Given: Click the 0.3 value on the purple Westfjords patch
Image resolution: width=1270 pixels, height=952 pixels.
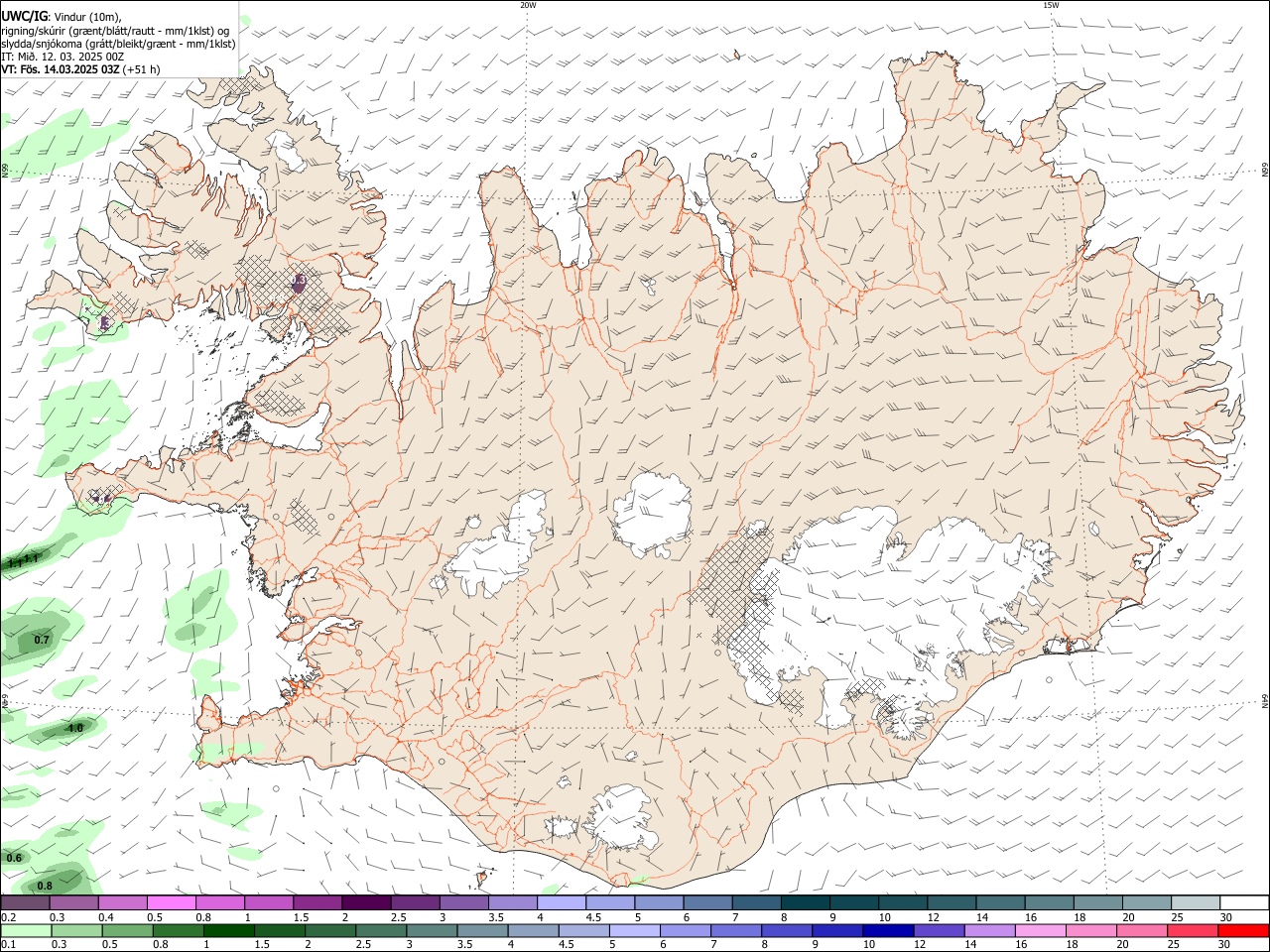Looking at the screenshot, I should 299,282.
